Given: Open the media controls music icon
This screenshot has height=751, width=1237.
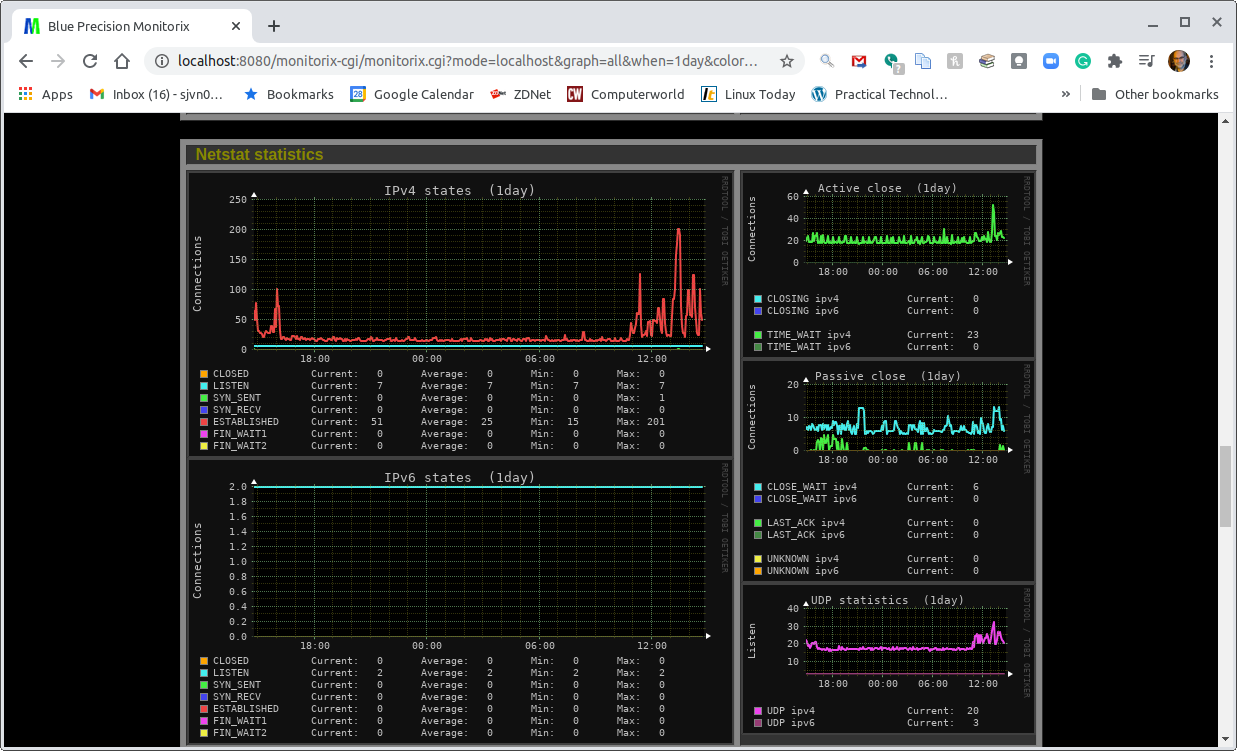Looking at the screenshot, I should click(1147, 61).
